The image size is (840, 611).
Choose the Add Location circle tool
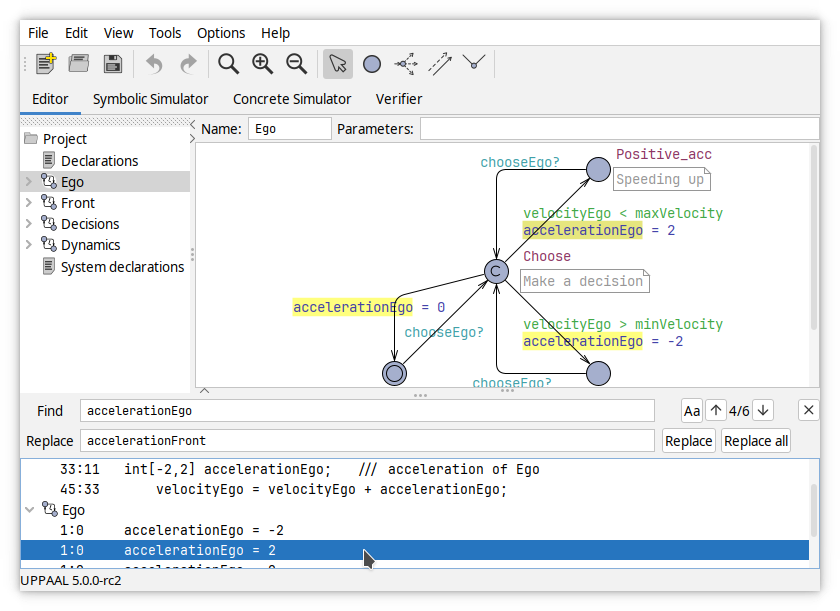(372, 64)
